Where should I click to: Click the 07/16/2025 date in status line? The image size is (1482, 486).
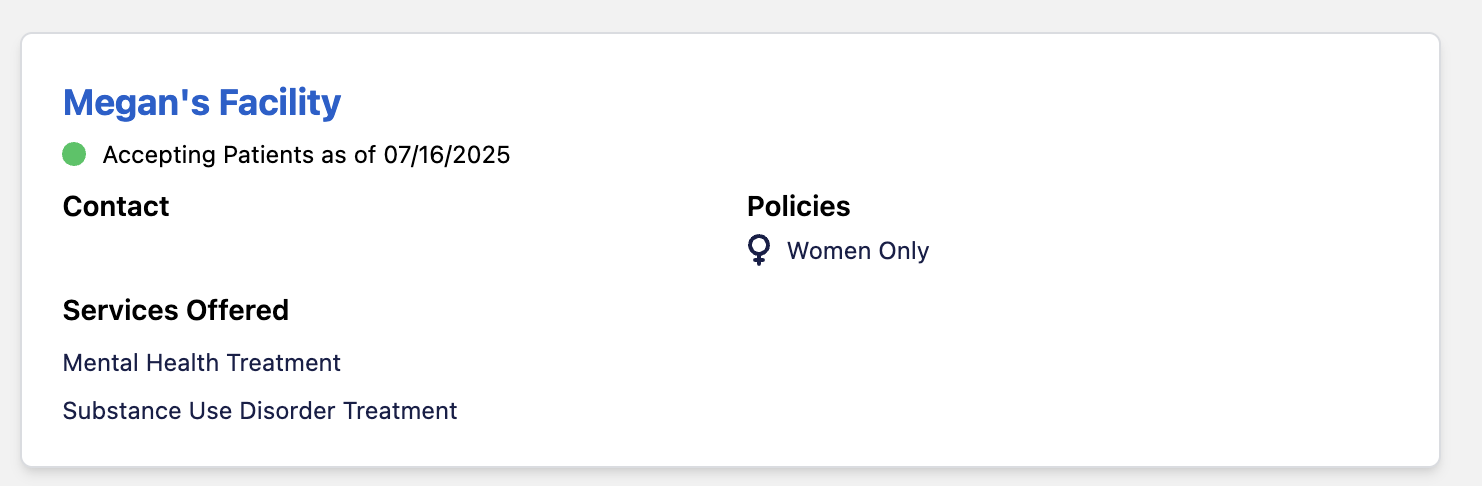pos(447,156)
